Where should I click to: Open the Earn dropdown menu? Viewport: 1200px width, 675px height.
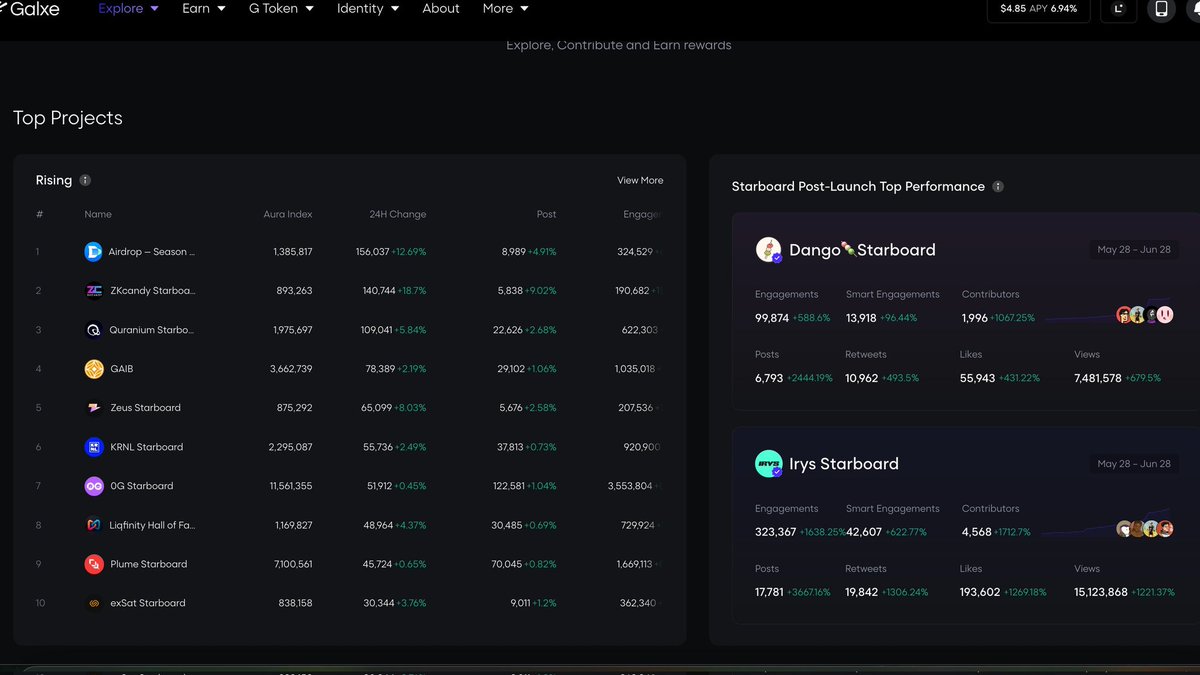(204, 8)
